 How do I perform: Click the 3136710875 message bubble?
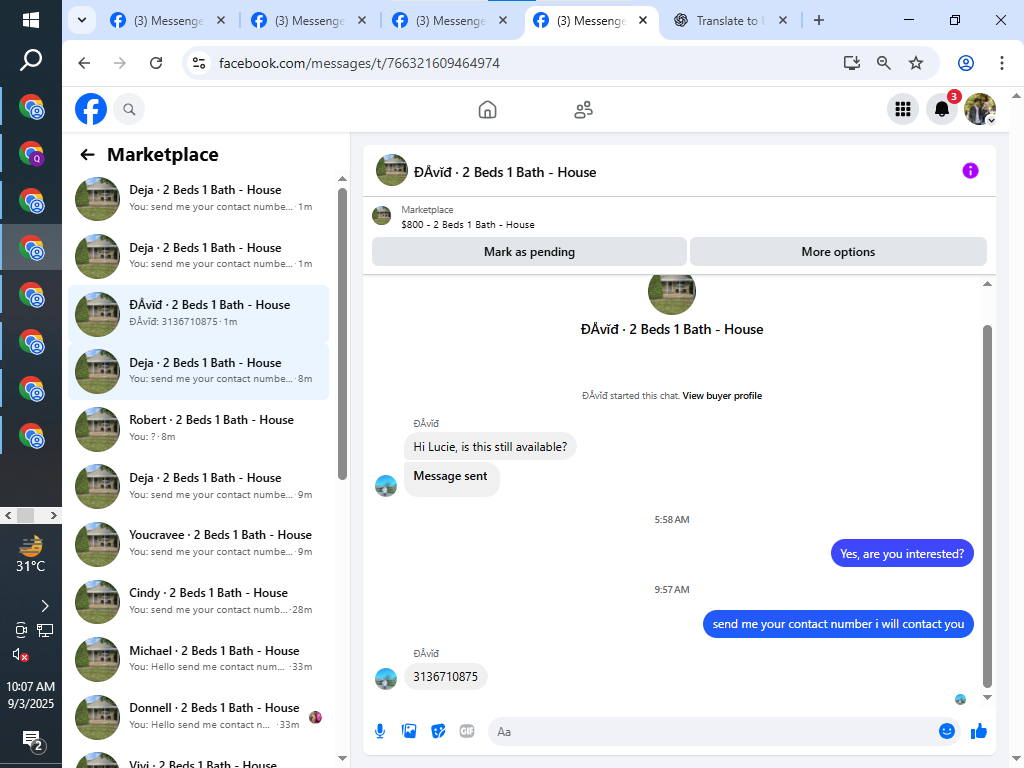pyautogui.click(x=445, y=677)
